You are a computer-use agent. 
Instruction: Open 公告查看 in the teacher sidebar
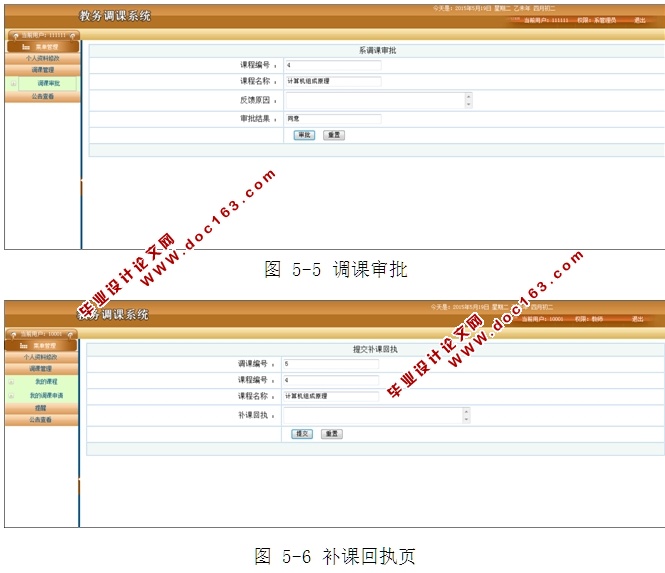click(41, 419)
